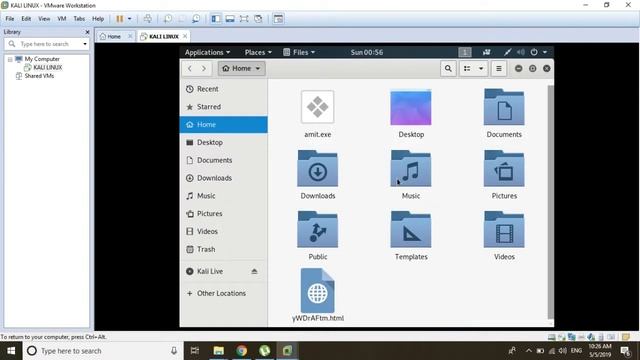Open VMware VM menu
The height and width of the screenshot is (360, 640).
click(62, 19)
